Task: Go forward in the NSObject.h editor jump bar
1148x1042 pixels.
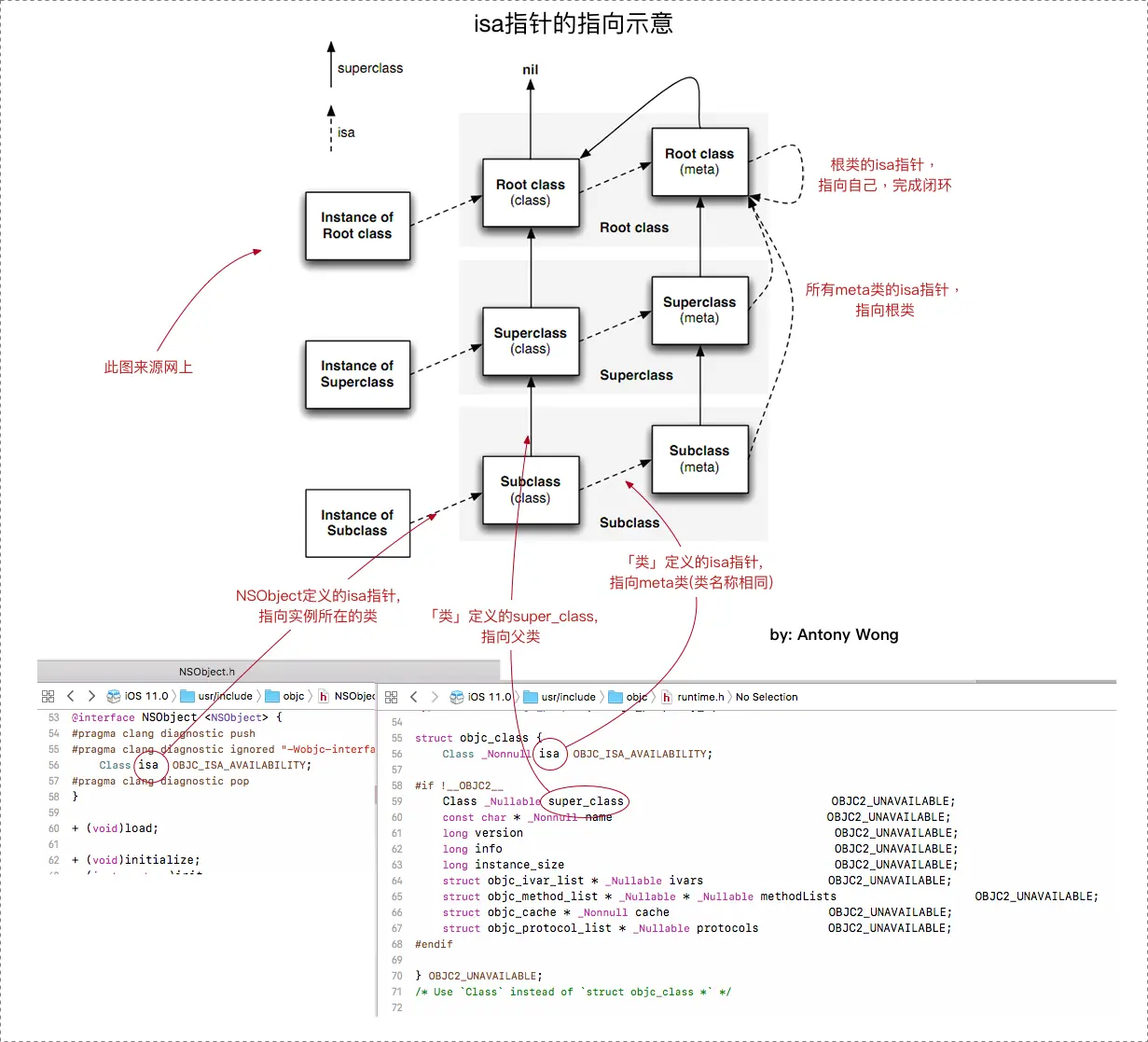Action: pos(91,696)
